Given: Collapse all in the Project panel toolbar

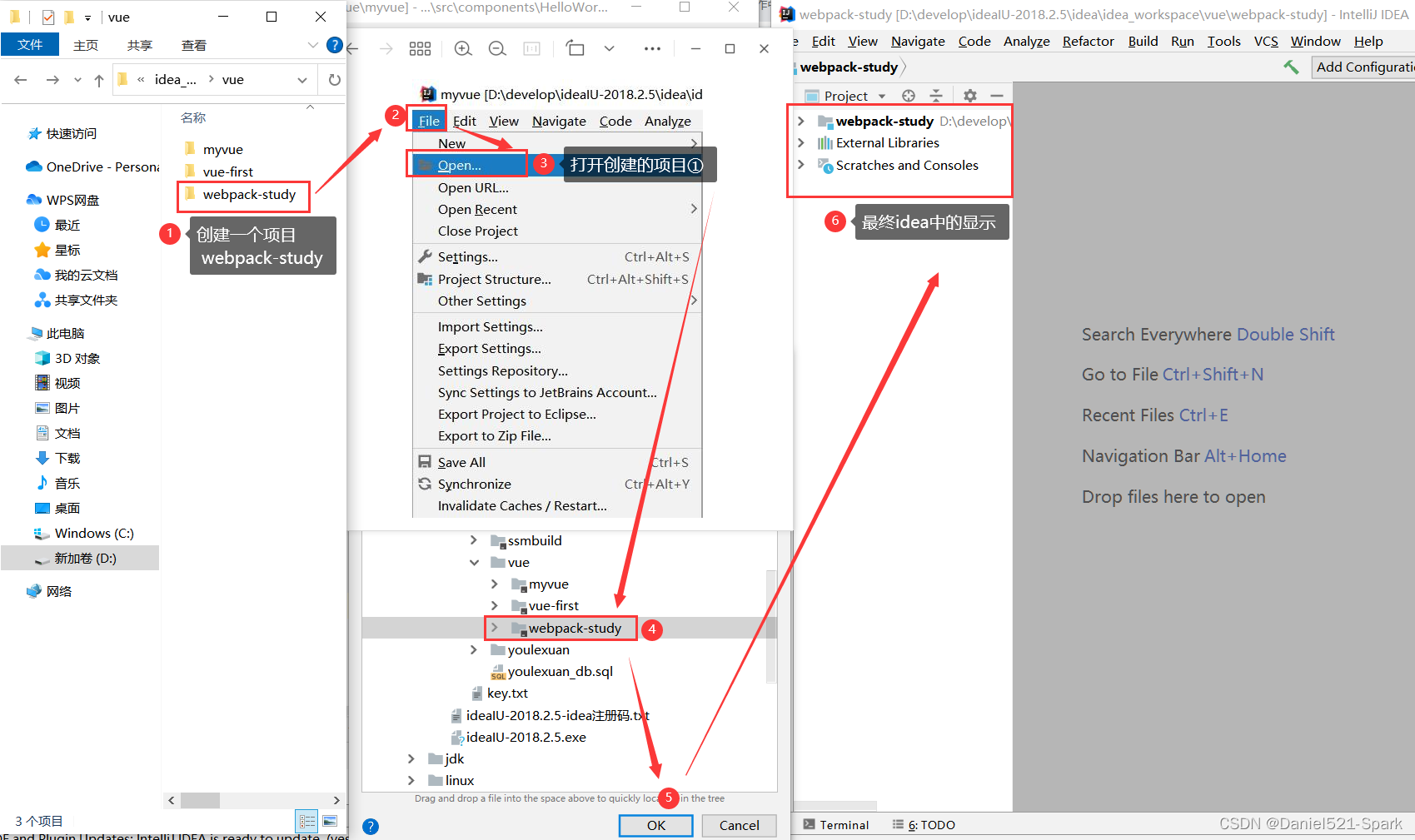Looking at the screenshot, I should click(936, 96).
